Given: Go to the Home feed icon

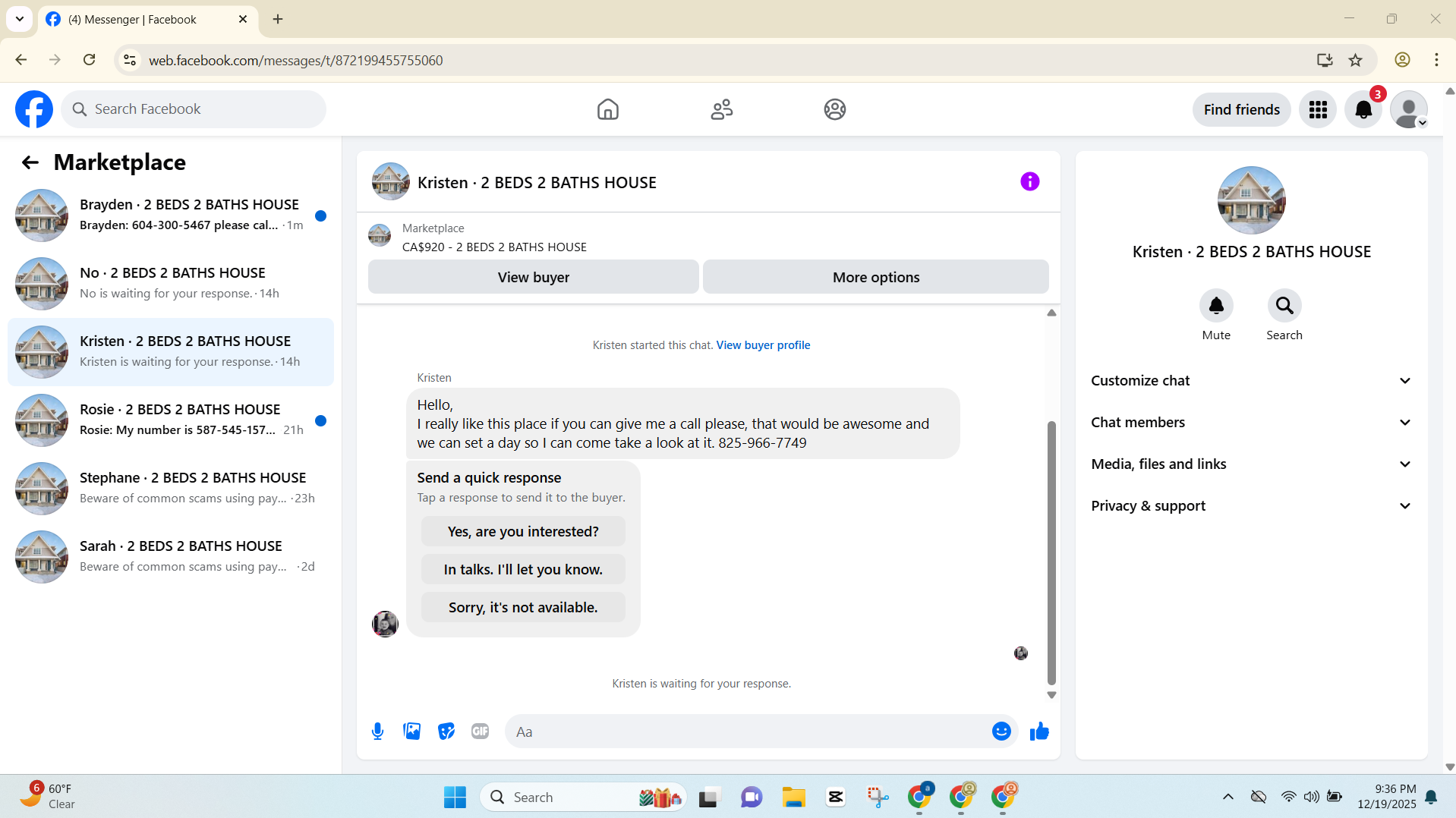Looking at the screenshot, I should pos(607,109).
